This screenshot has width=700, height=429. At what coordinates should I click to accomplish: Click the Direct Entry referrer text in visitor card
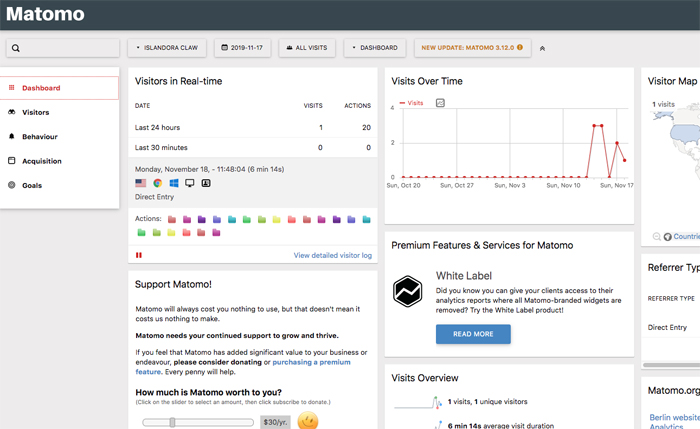point(154,197)
